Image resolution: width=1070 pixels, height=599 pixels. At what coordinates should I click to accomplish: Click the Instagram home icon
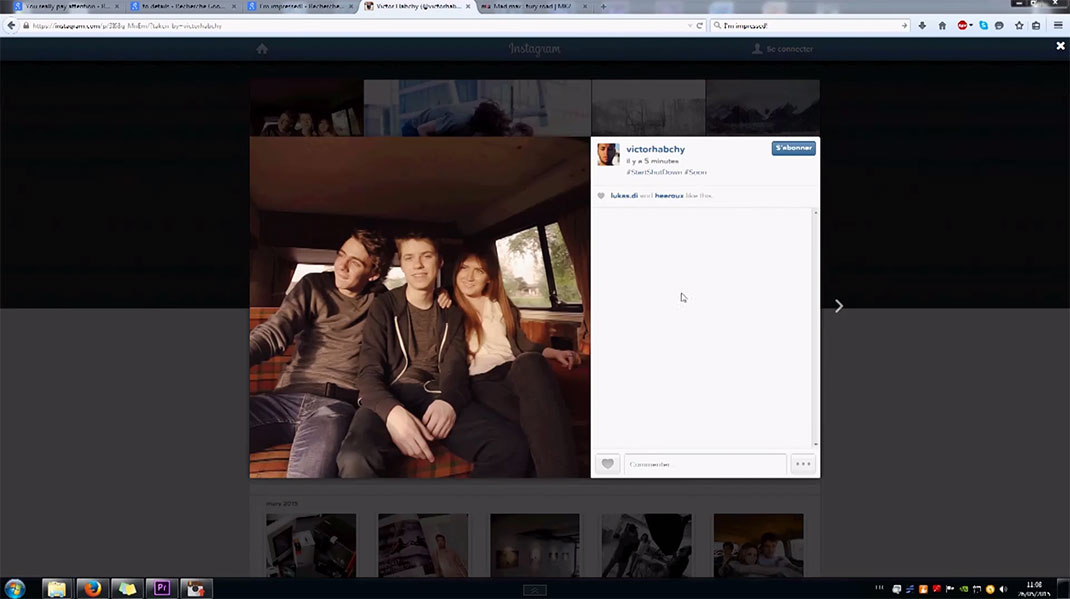[x=262, y=49]
